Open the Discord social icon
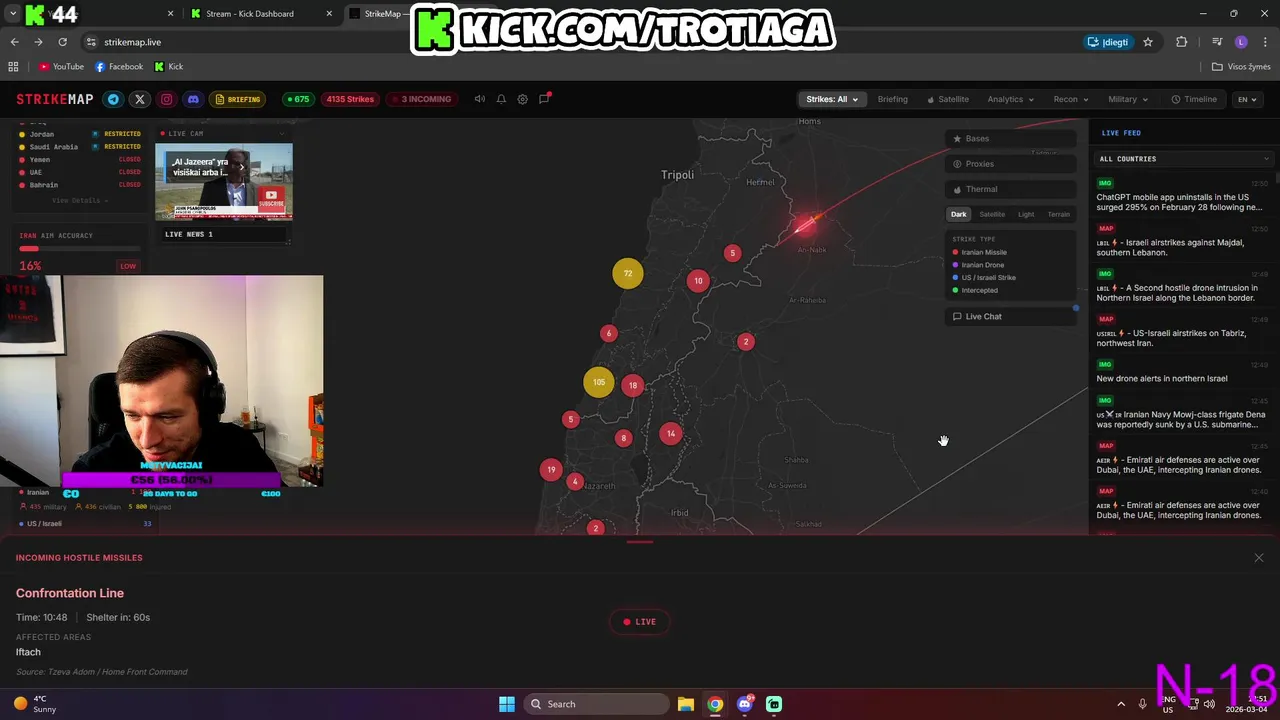The image size is (1280, 720). click(x=193, y=99)
